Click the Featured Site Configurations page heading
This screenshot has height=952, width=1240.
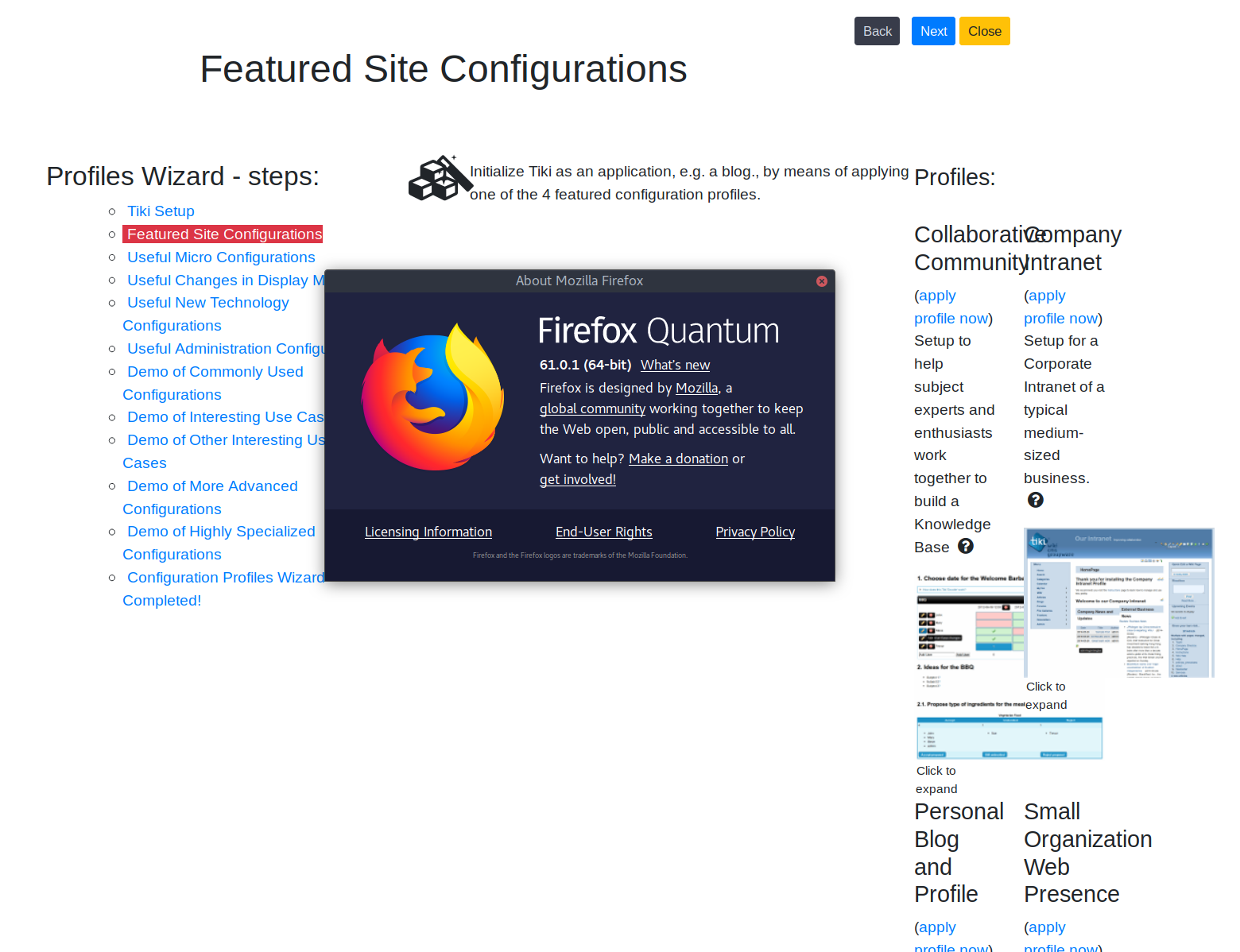444,69
